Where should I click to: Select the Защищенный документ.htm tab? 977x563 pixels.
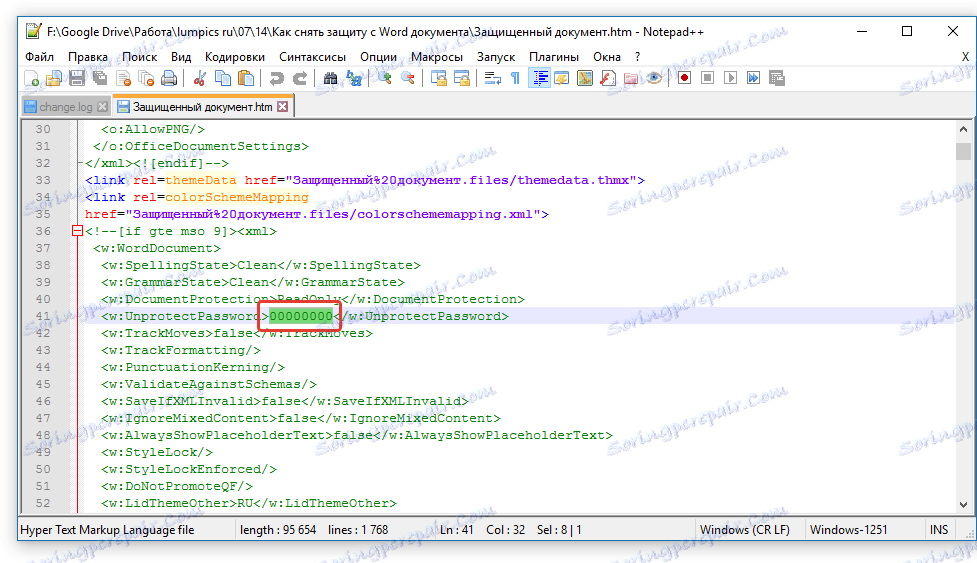click(x=203, y=107)
